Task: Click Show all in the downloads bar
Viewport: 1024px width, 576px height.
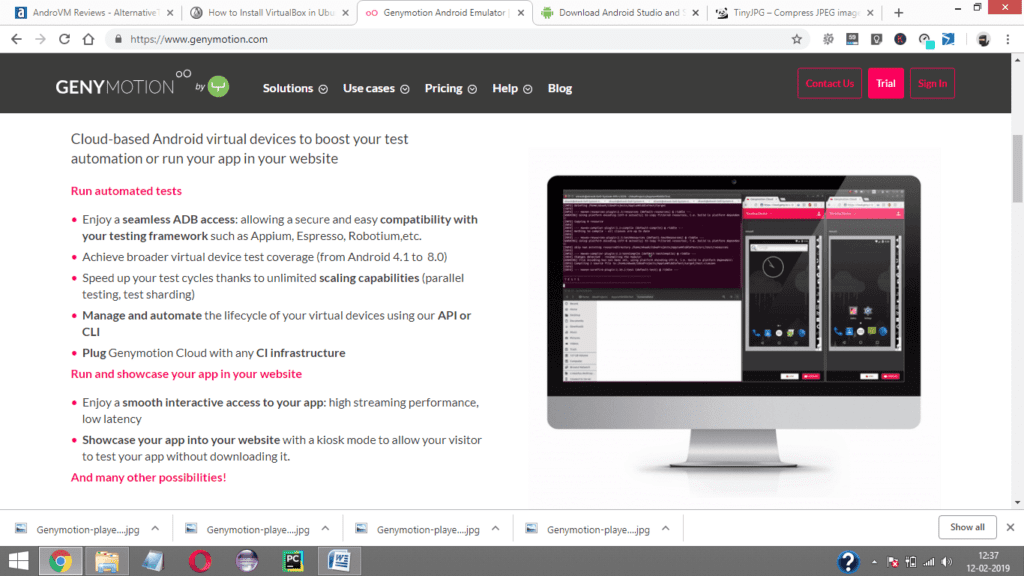Action: coord(966,527)
